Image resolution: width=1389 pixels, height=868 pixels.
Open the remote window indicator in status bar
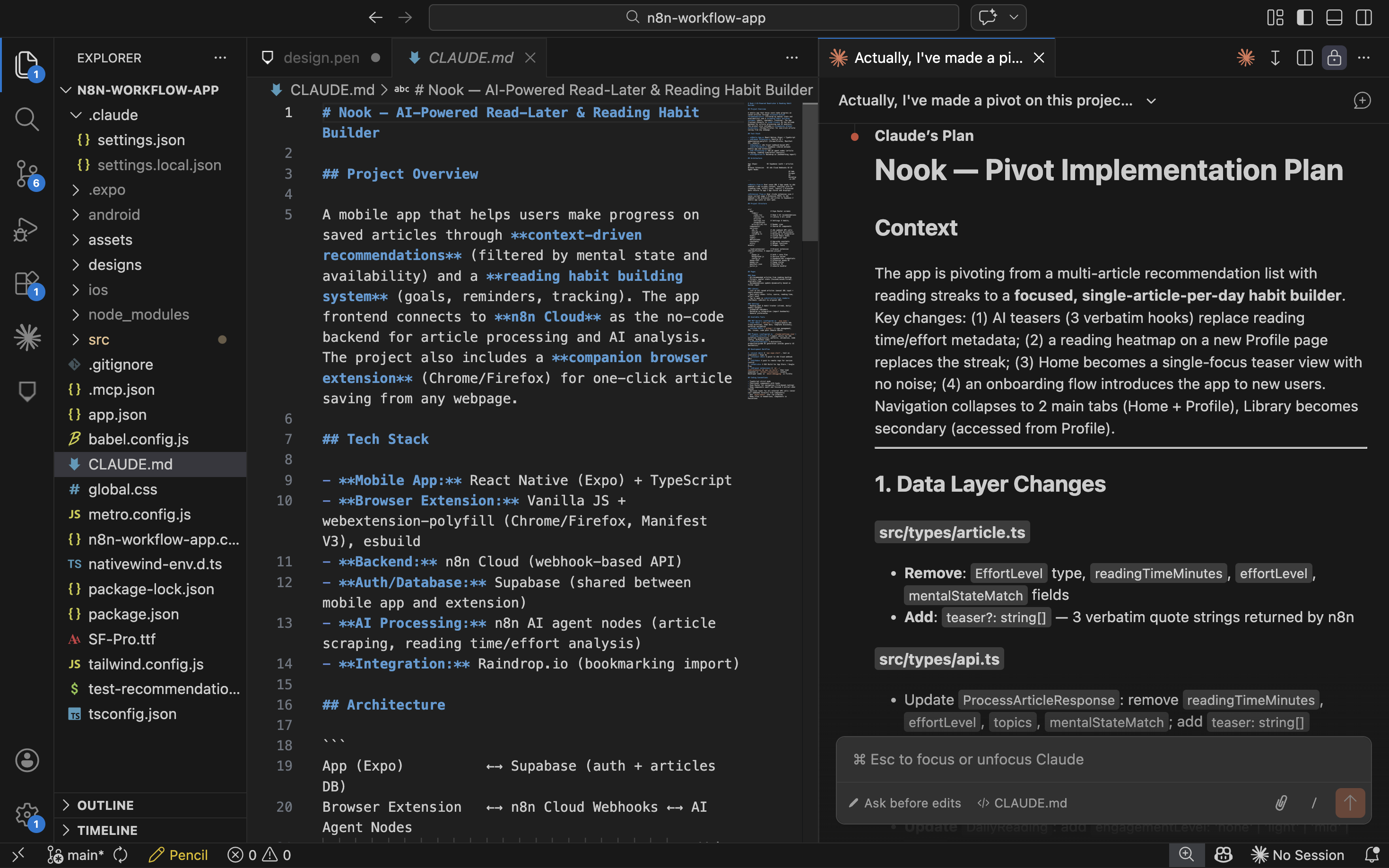pos(18,855)
